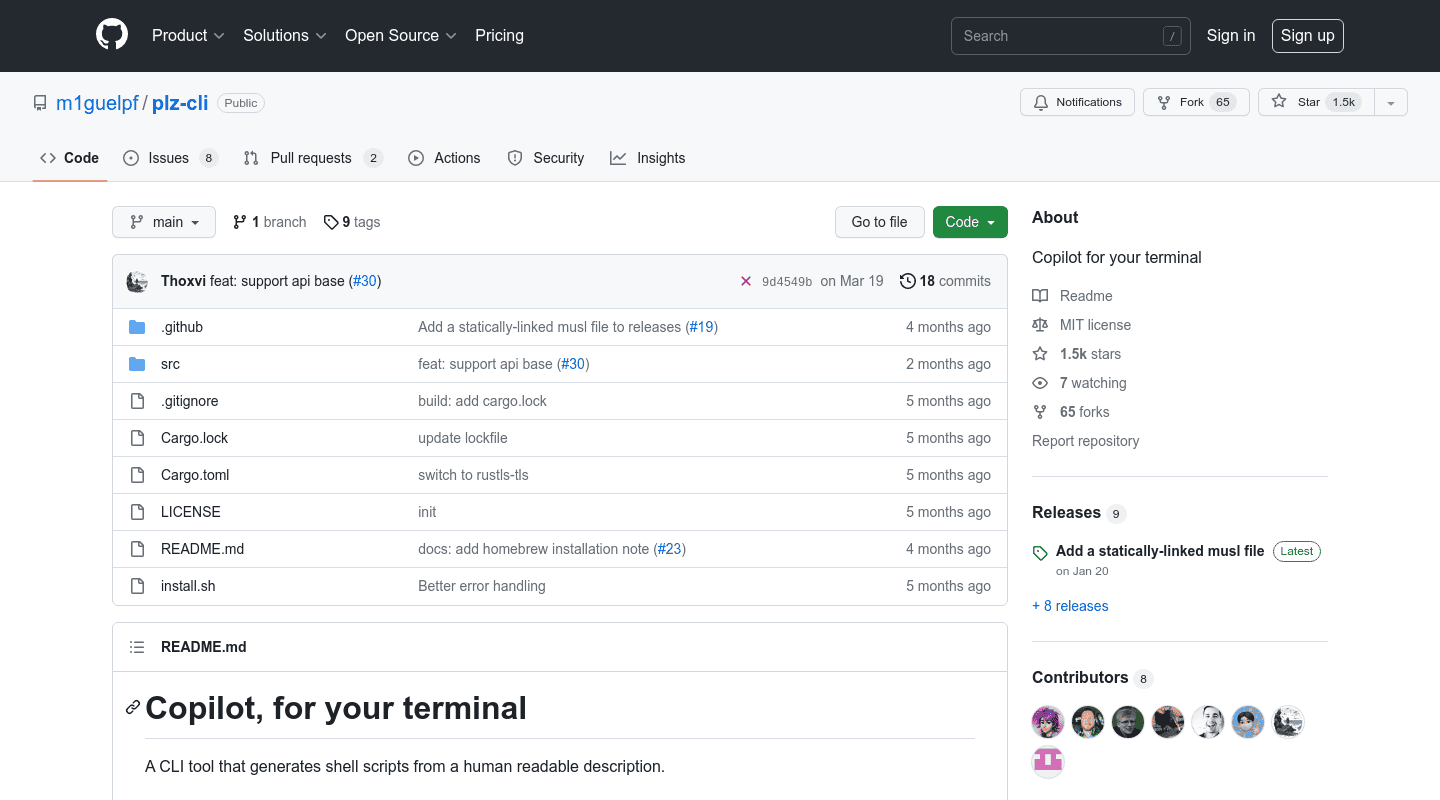The image size is (1440, 800).
Task: View the 1.5k stars link
Action: pyautogui.click(x=1077, y=354)
